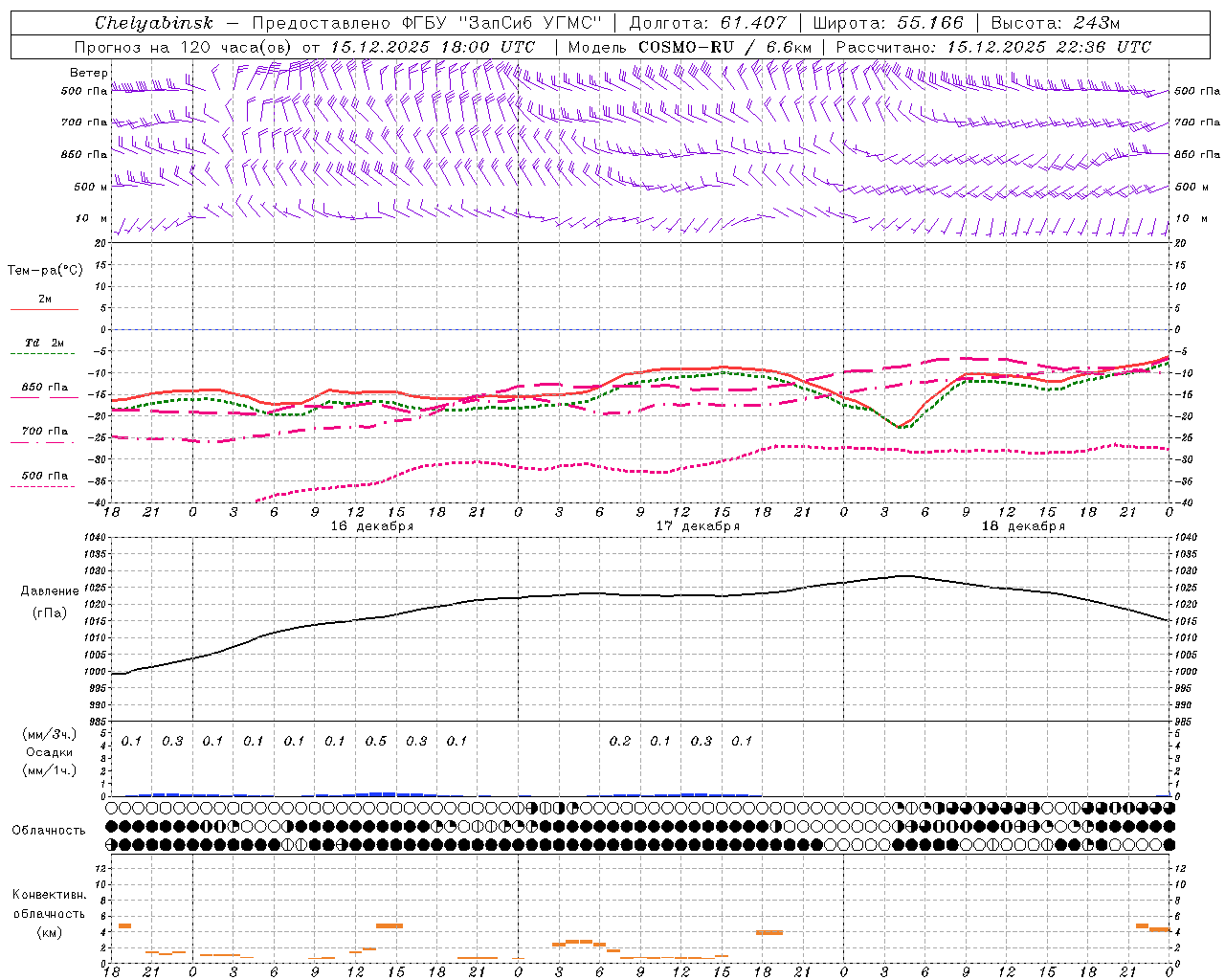Click the '850 гПа' temperature legend entry
Image resolution: width=1225 pixels, height=980 pixels.
pyautogui.click(x=45, y=388)
